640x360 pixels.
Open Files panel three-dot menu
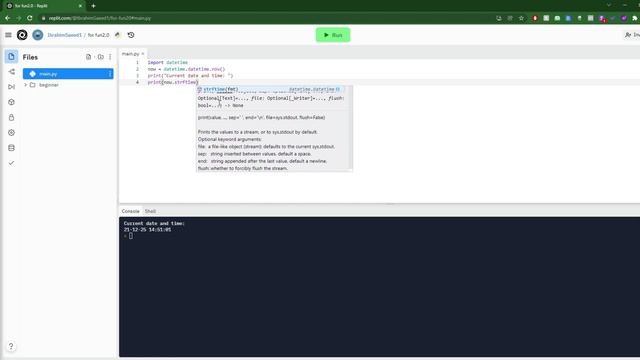point(110,57)
